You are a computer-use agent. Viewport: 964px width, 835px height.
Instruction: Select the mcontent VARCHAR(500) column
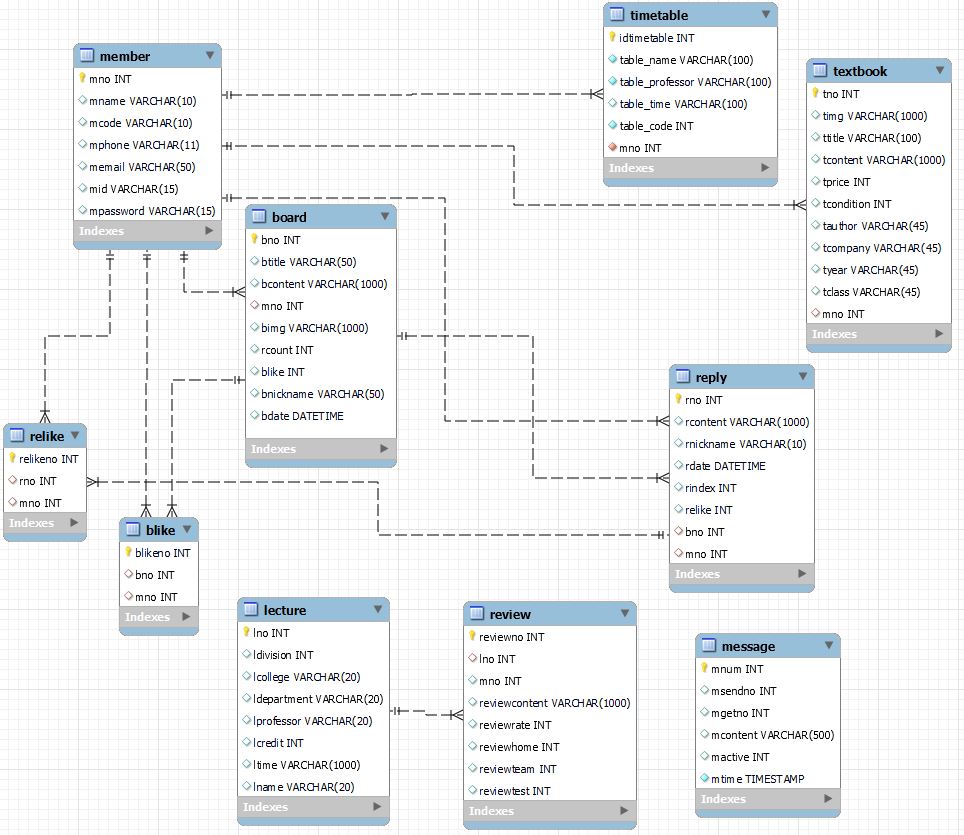point(768,735)
